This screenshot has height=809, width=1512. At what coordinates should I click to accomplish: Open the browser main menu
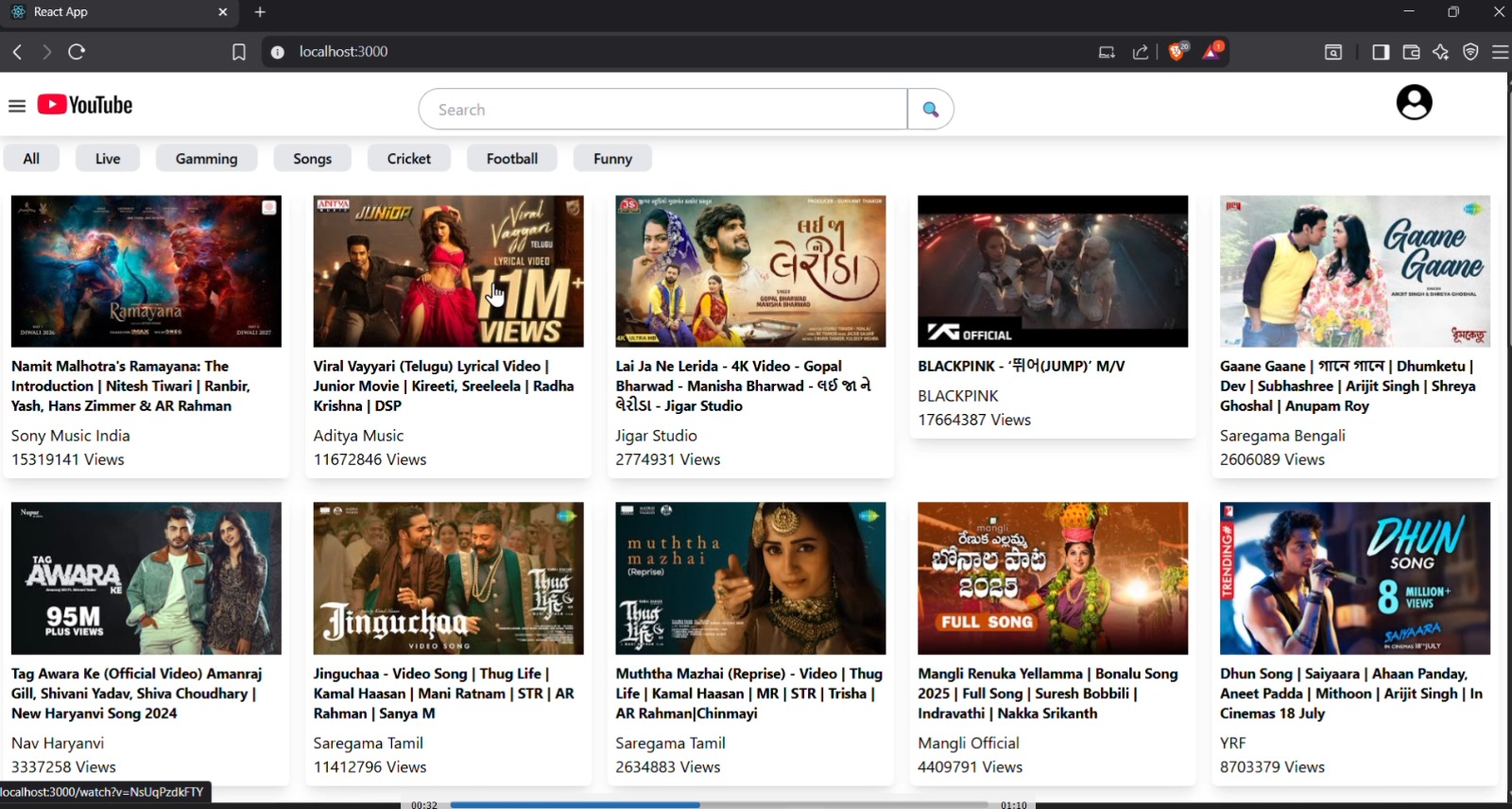click(1500, 52)
